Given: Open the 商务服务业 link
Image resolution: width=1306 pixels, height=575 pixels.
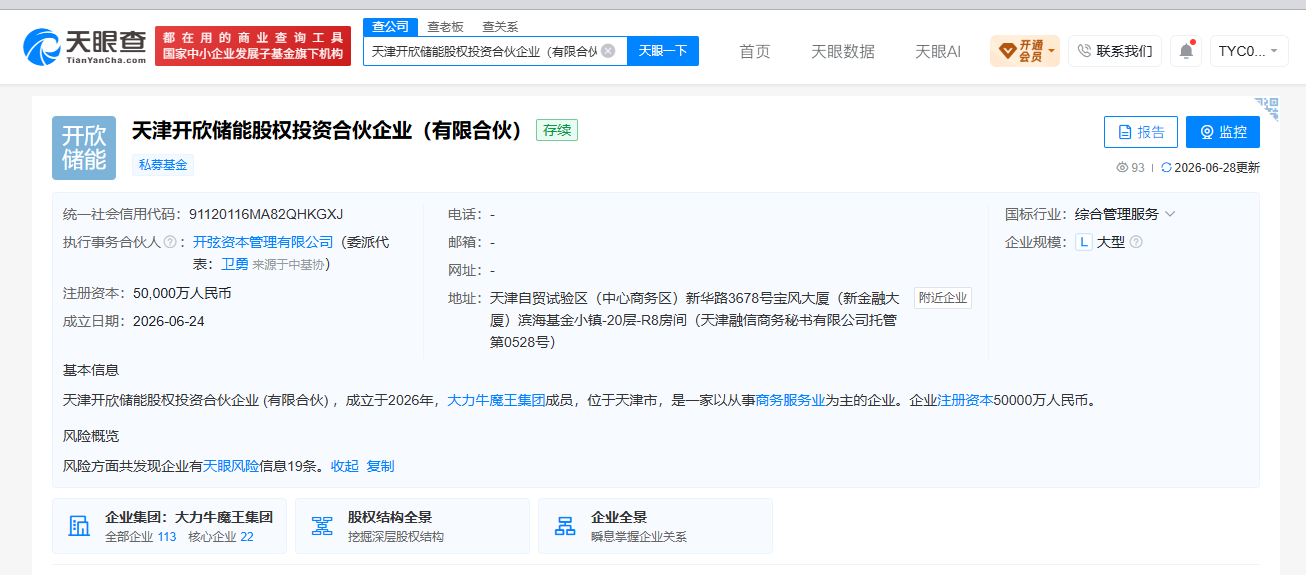Looking at the screenshot, I should click(x=790, y=400).
